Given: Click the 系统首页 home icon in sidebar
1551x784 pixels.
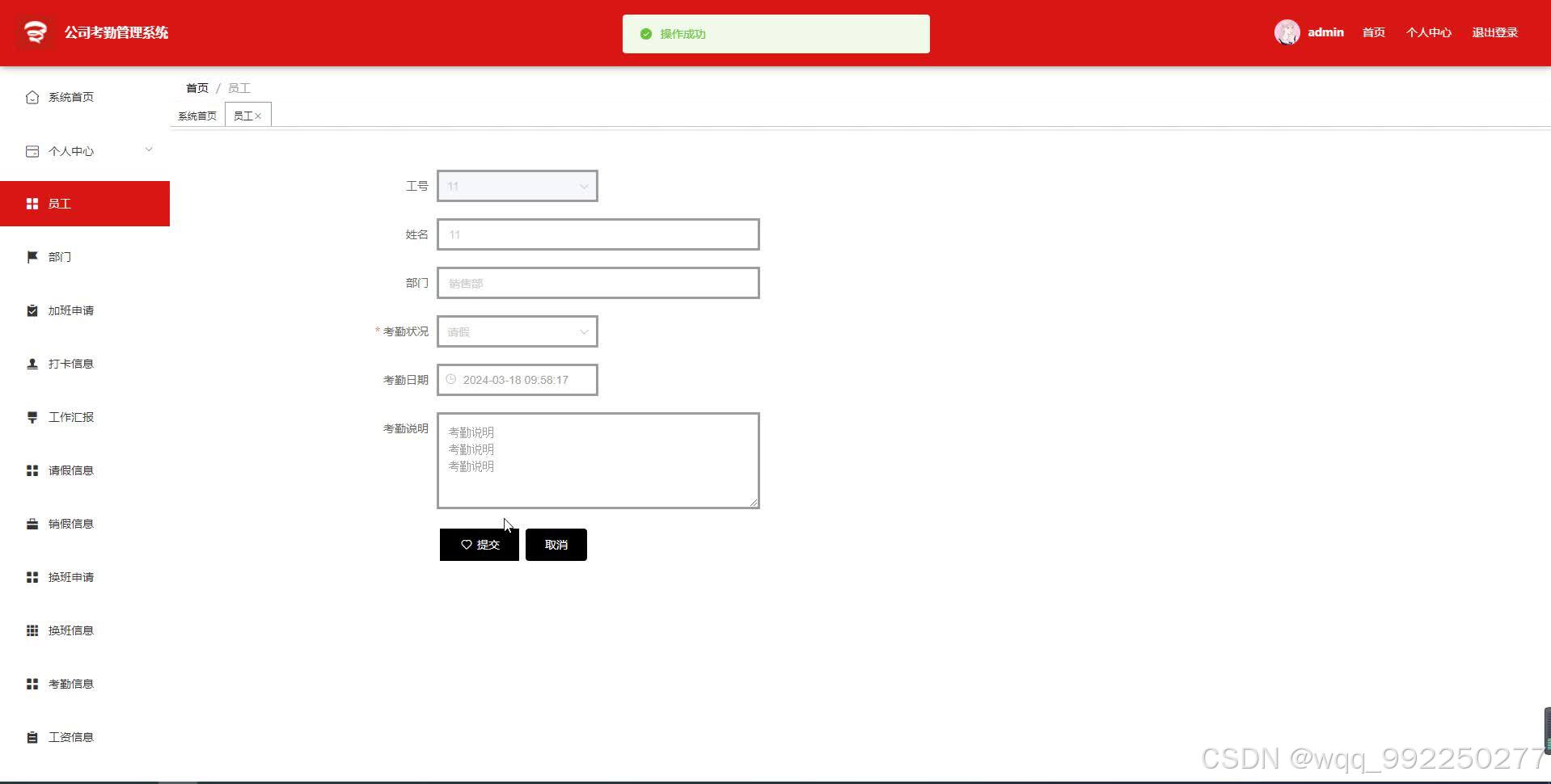Looking at the screenshot, I should 32,97.
